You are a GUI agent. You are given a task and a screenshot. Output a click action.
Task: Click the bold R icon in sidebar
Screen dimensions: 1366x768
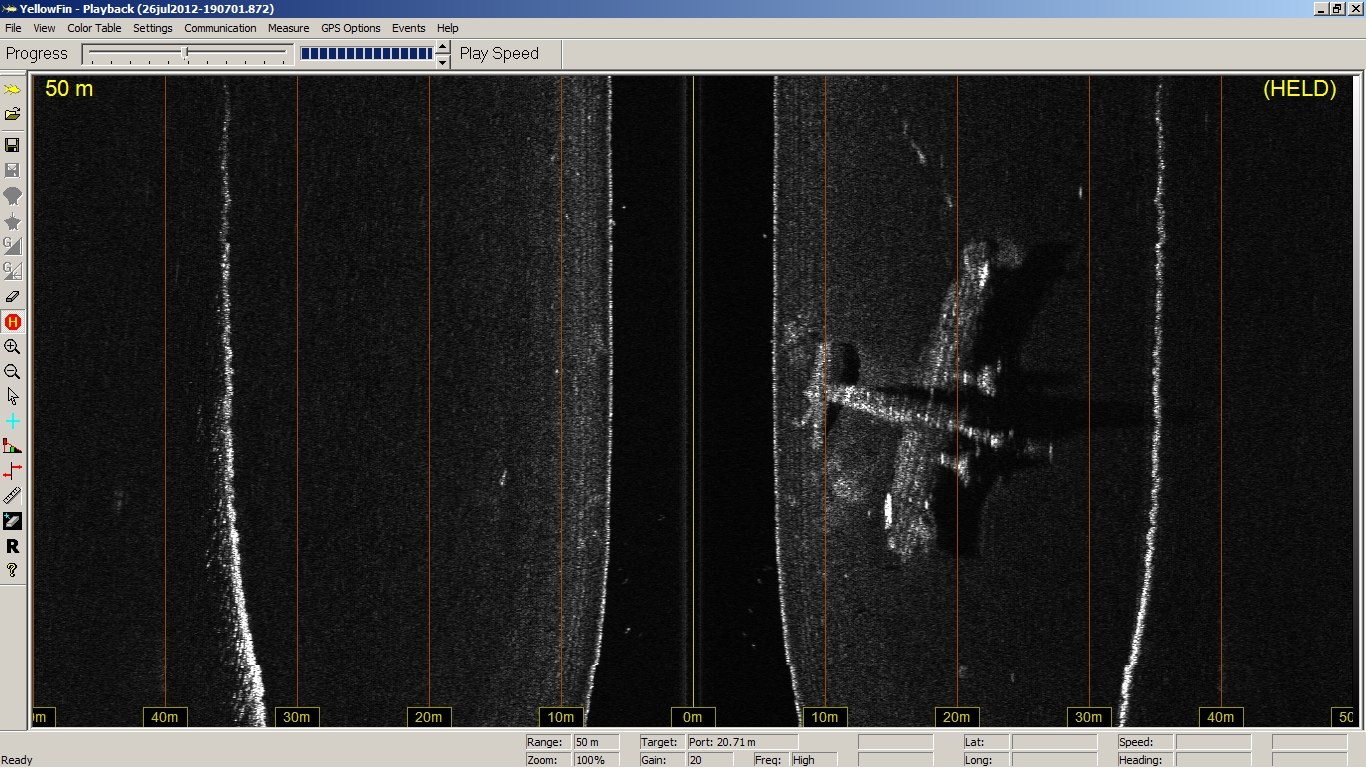12,546
